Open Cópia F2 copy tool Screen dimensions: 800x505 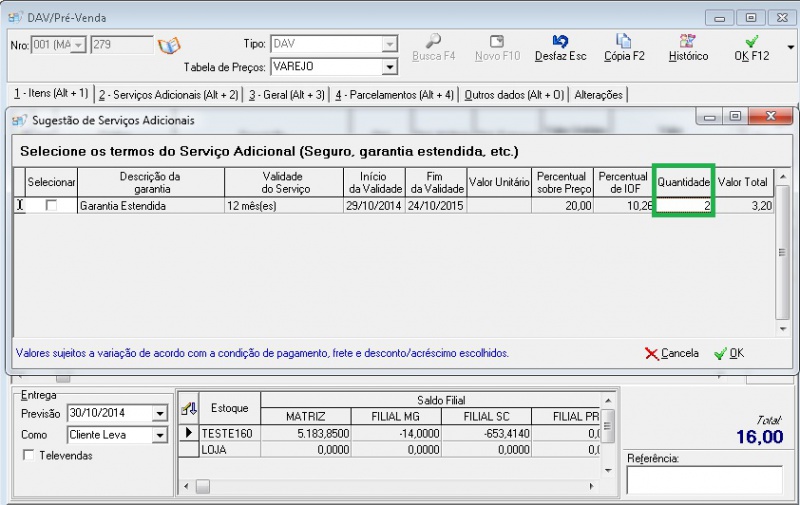624,42
